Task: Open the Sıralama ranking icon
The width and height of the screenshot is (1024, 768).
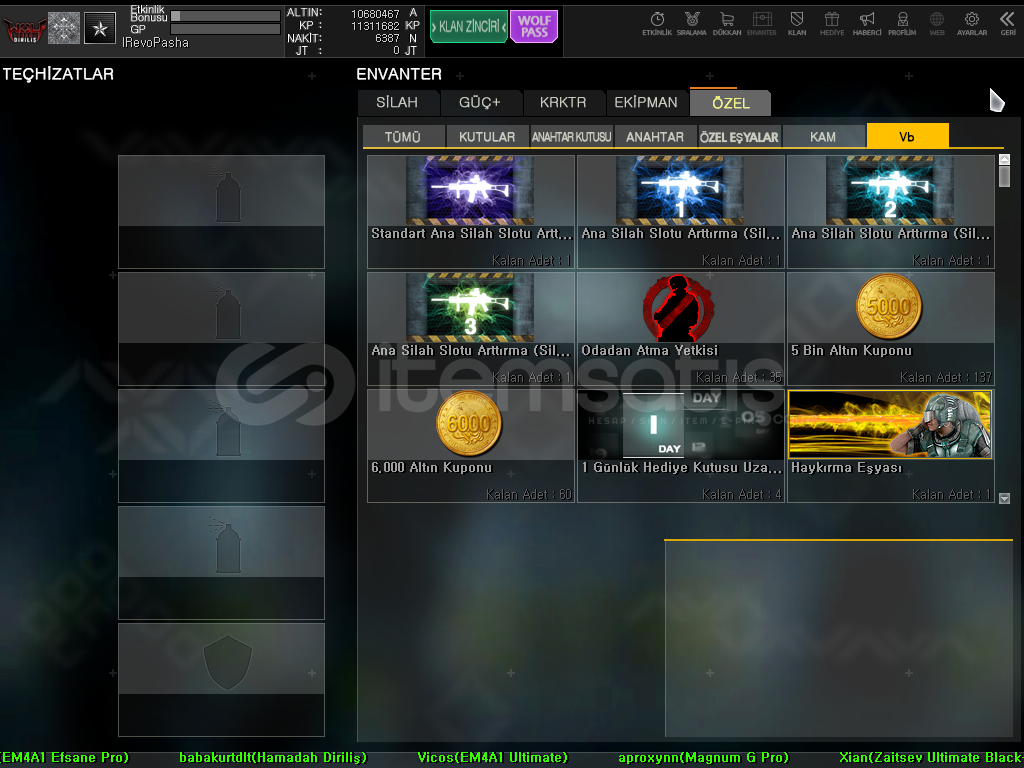Action: (692, 24)
